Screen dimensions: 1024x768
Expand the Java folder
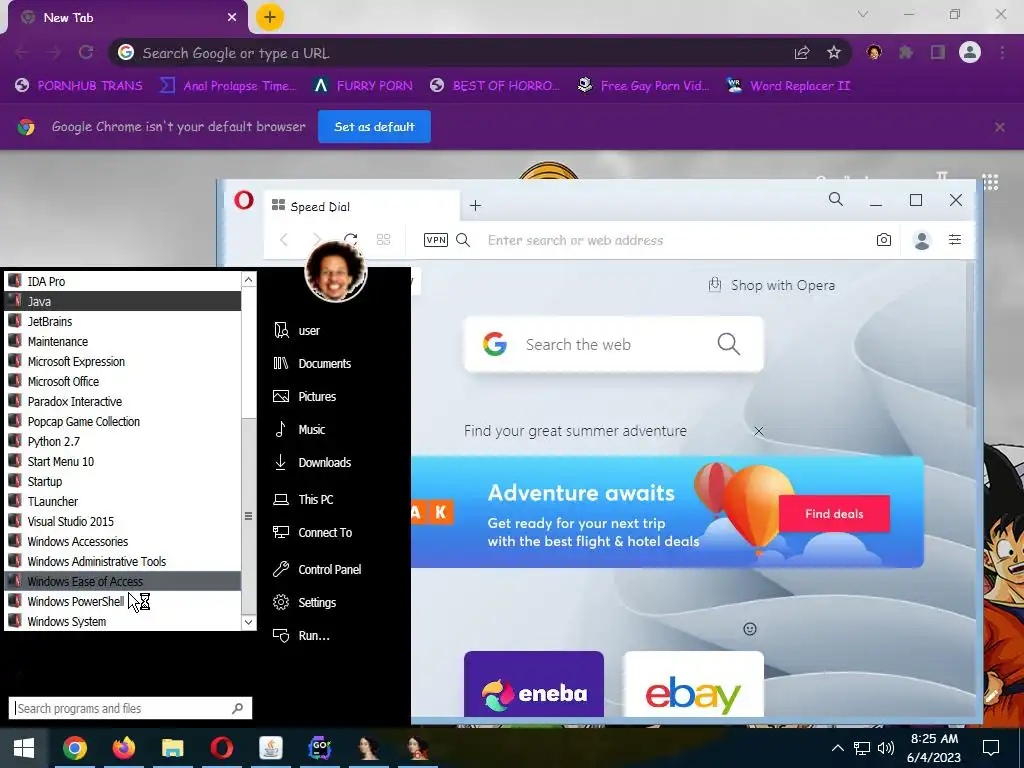point(123,301)
